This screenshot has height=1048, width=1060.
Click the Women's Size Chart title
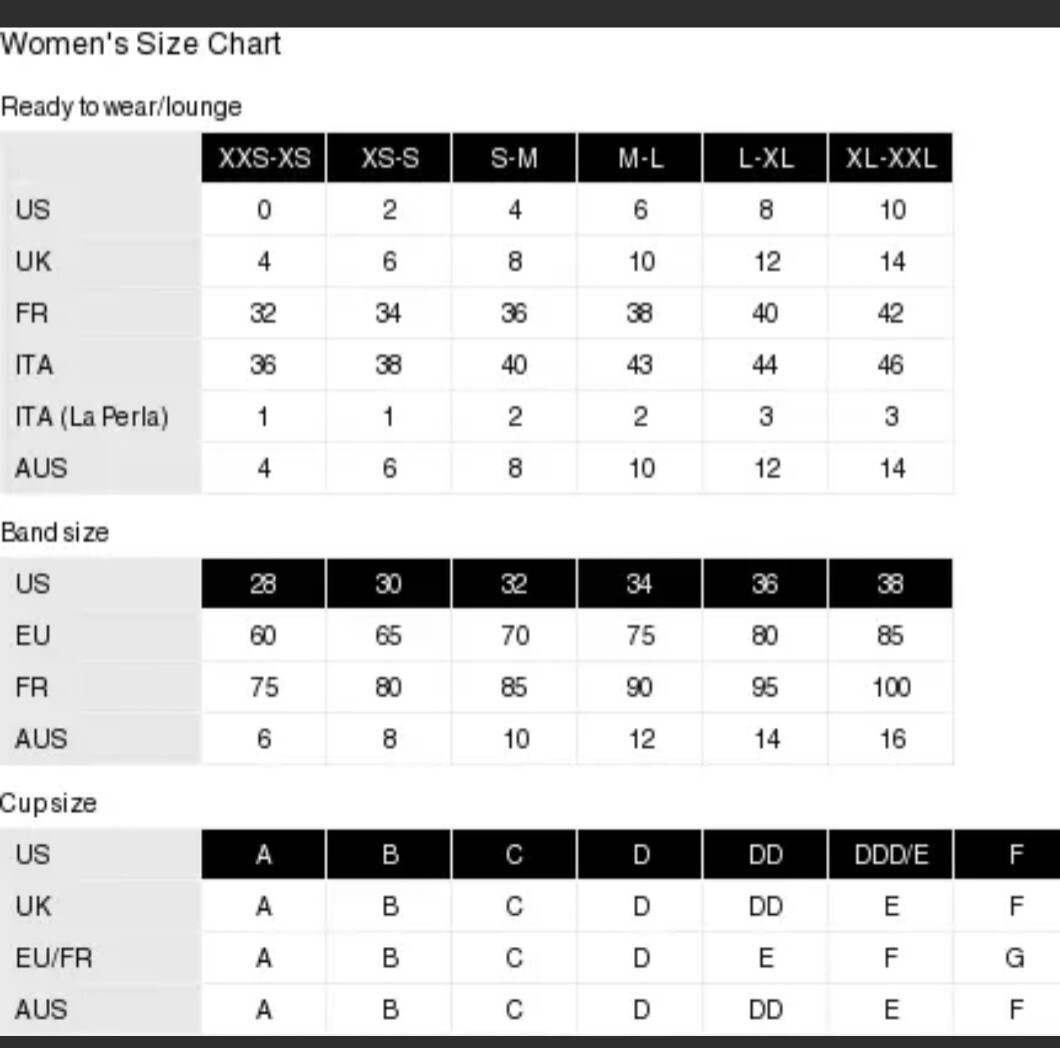pyautogui.click(x=141, y=44)
